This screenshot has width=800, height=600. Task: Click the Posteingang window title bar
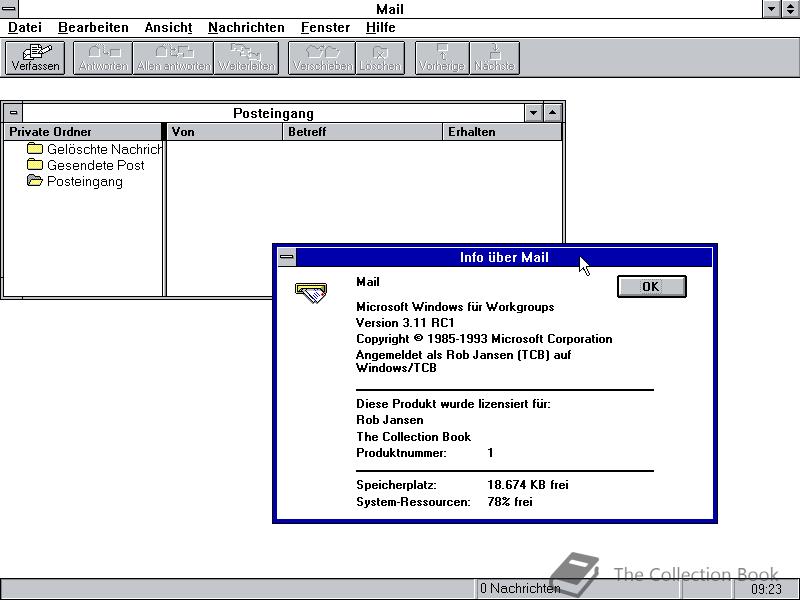(x=273, y=113)
